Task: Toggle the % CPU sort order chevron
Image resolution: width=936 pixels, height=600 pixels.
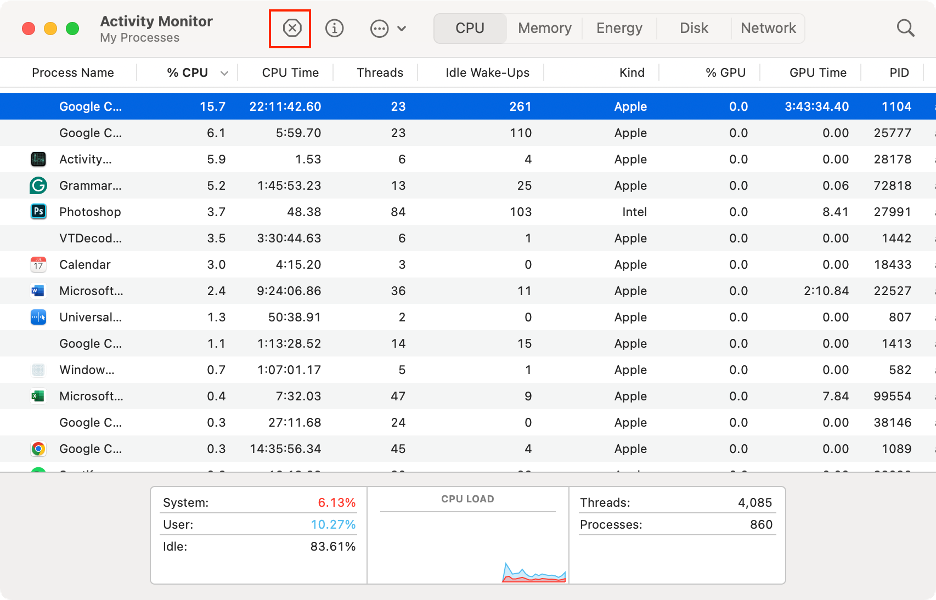Action: [x=224, y=72]
